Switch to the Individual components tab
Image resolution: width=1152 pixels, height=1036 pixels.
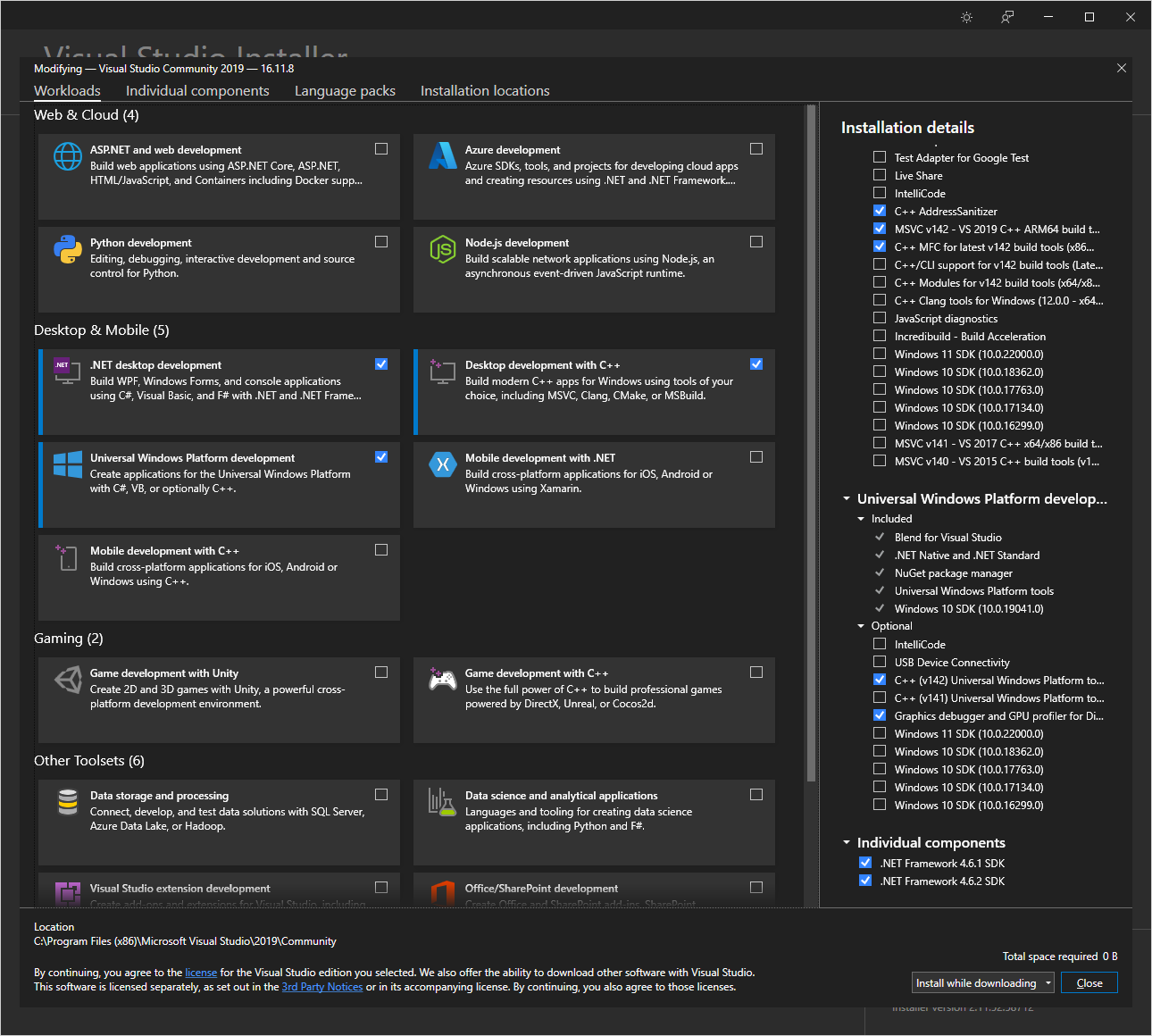[x=197, y=91]
